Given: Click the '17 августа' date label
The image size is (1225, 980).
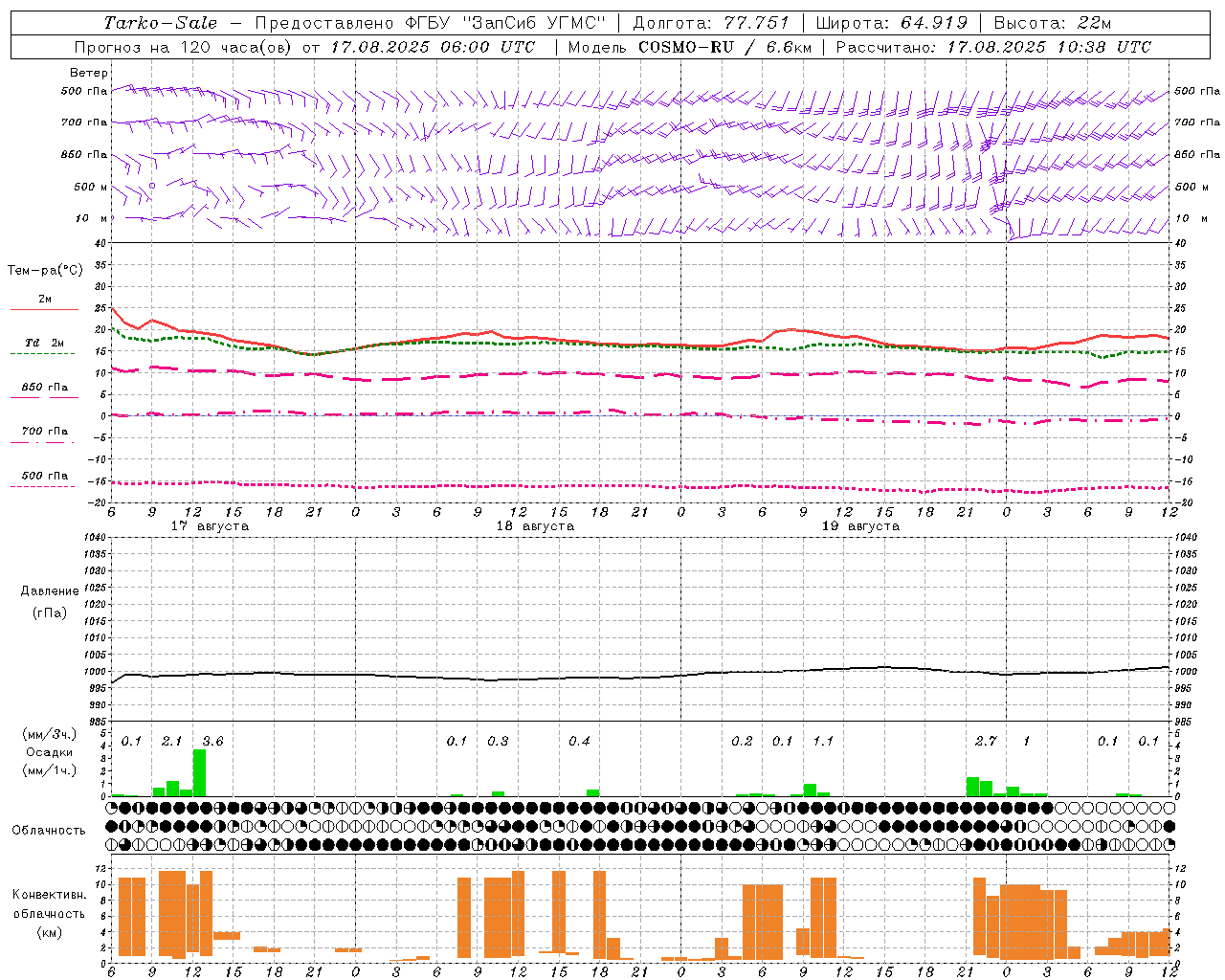Looking at the screenshot, I should click(210, 526).
